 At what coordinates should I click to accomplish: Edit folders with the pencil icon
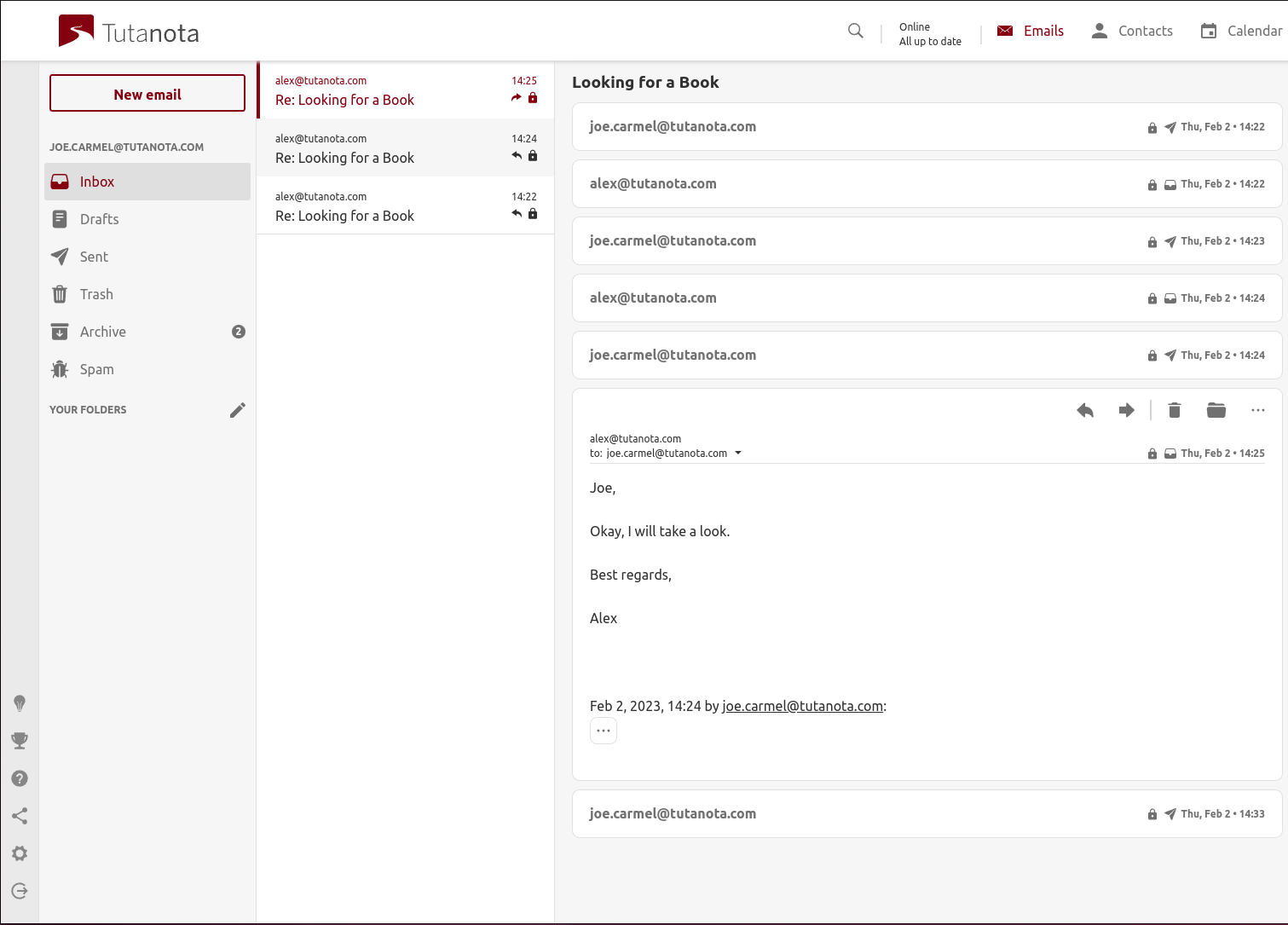[238, 410]
